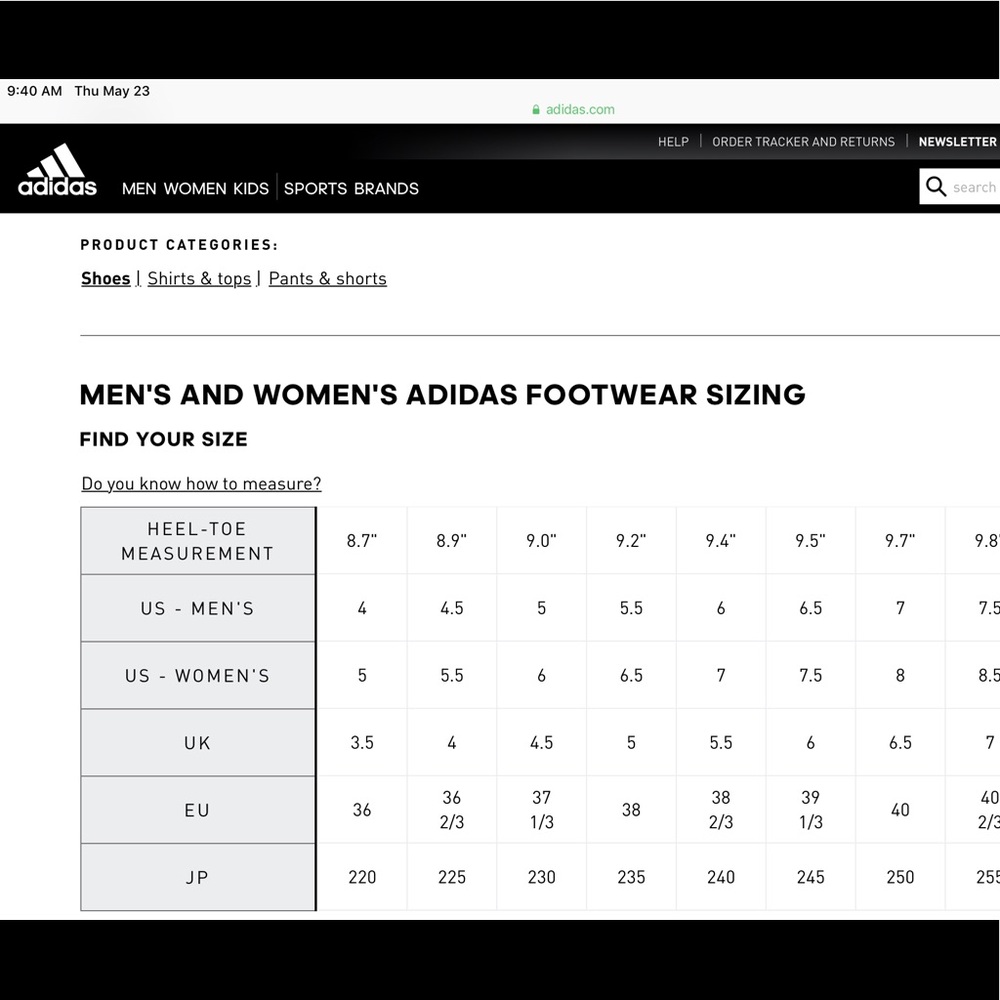Image resolution: width=1000 pixels, height=1000 pixels.
Task: Select the 9.0" heel-toe measurement cell
Action: pos(541,541)
